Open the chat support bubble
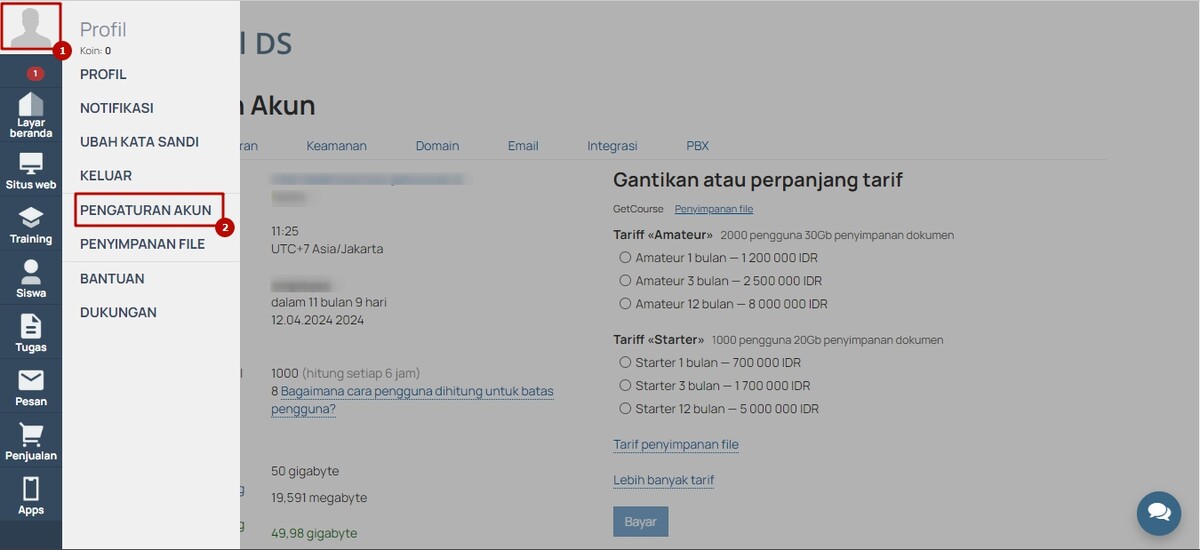 (x=1158, y=512)
